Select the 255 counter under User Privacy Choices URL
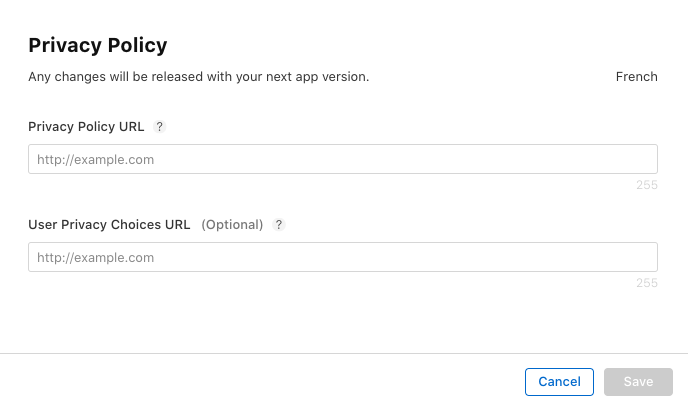The image size is (688, 405). point(647,283)
